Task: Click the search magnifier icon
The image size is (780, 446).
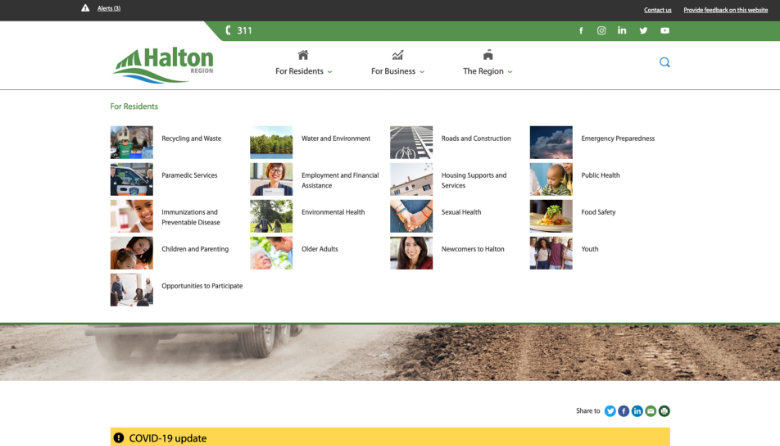Action: click(665, 62)
